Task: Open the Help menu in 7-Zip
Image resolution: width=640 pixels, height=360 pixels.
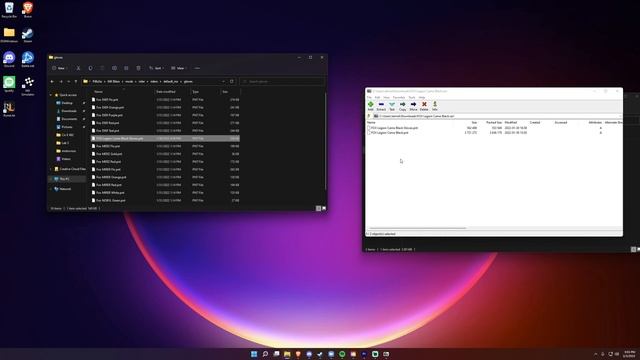Action: [422, 98]
